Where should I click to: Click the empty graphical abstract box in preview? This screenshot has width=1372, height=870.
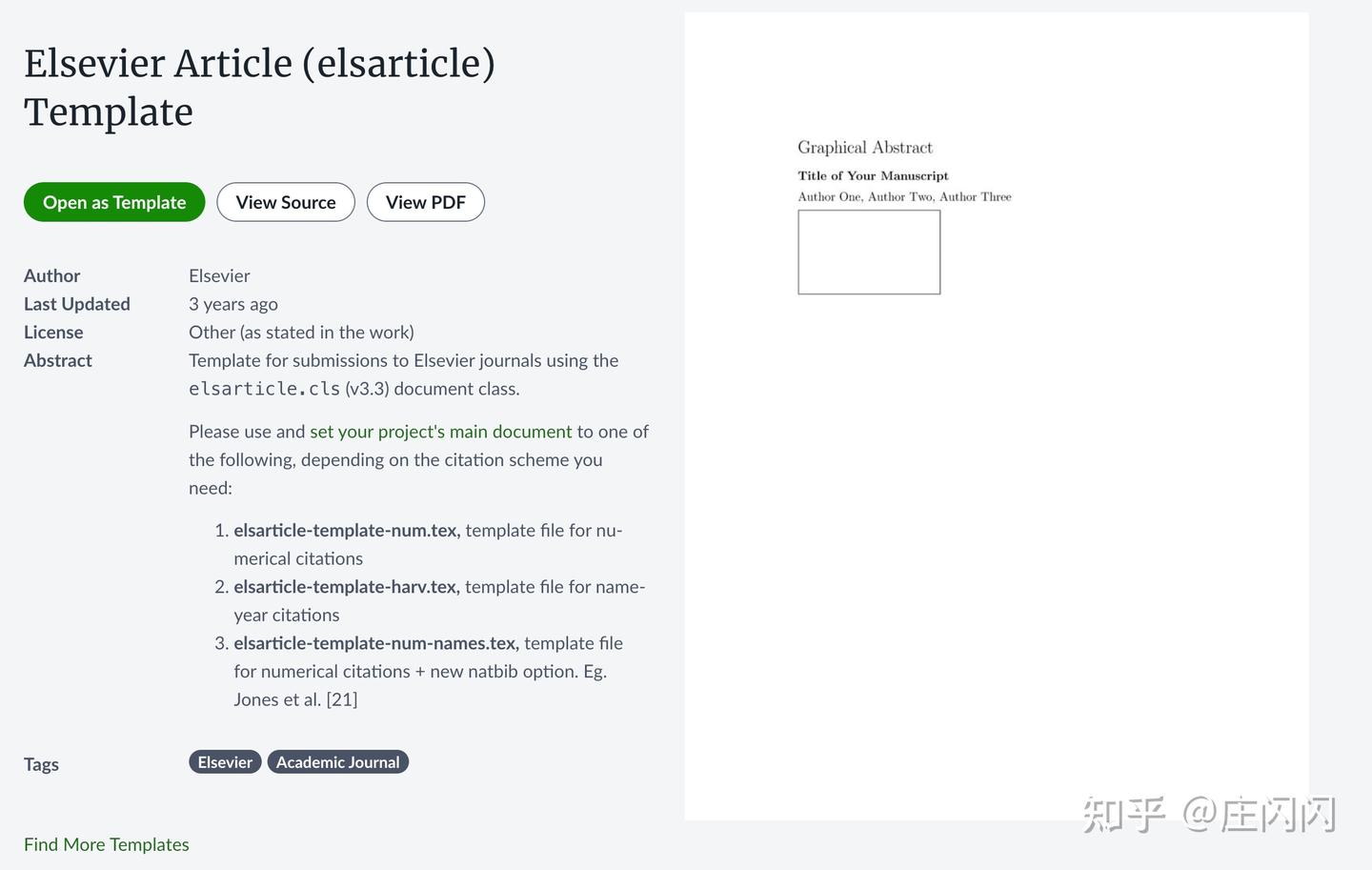pyautogui.click(x=869, y=253)
